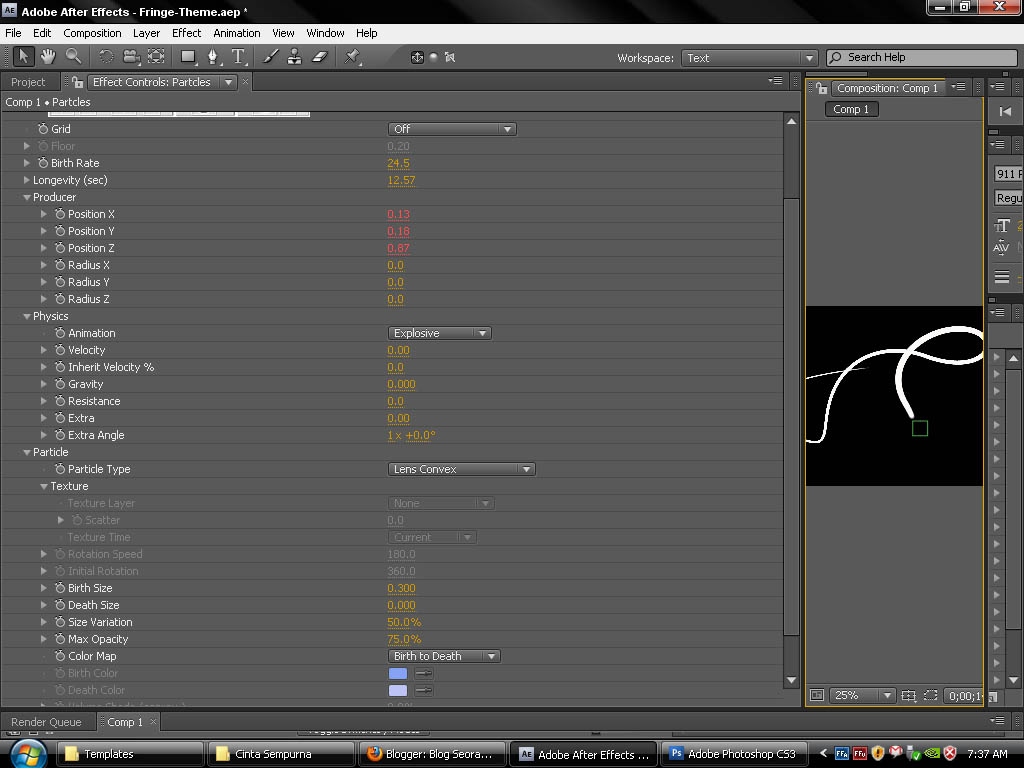This screenshot has width=1024, height=768.
Task: Click the lock icon beside Effect Controls tab
Action: coord(78,82)
